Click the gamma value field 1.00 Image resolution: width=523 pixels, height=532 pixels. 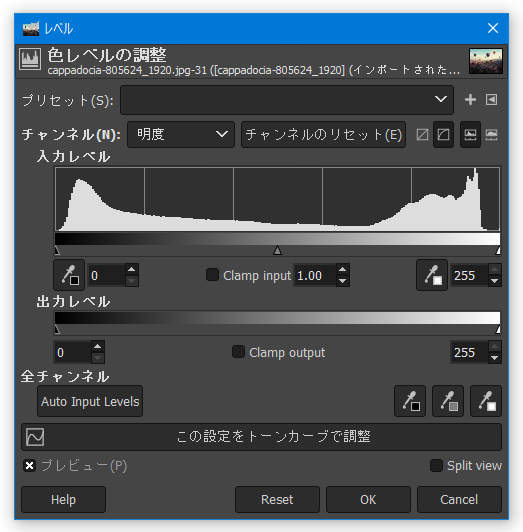(315, 276)
